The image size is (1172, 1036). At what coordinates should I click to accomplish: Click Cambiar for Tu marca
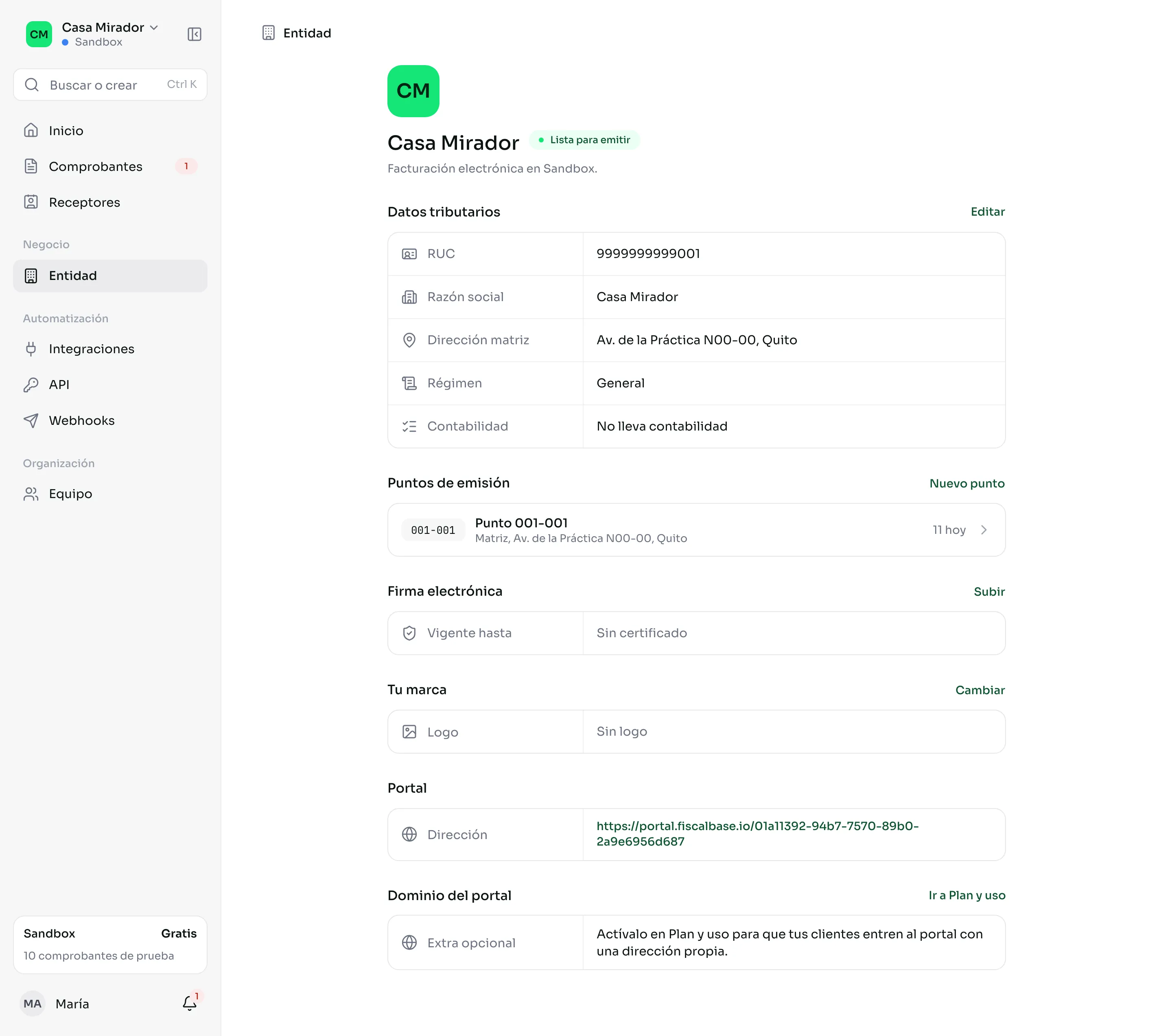click(980, 690)
